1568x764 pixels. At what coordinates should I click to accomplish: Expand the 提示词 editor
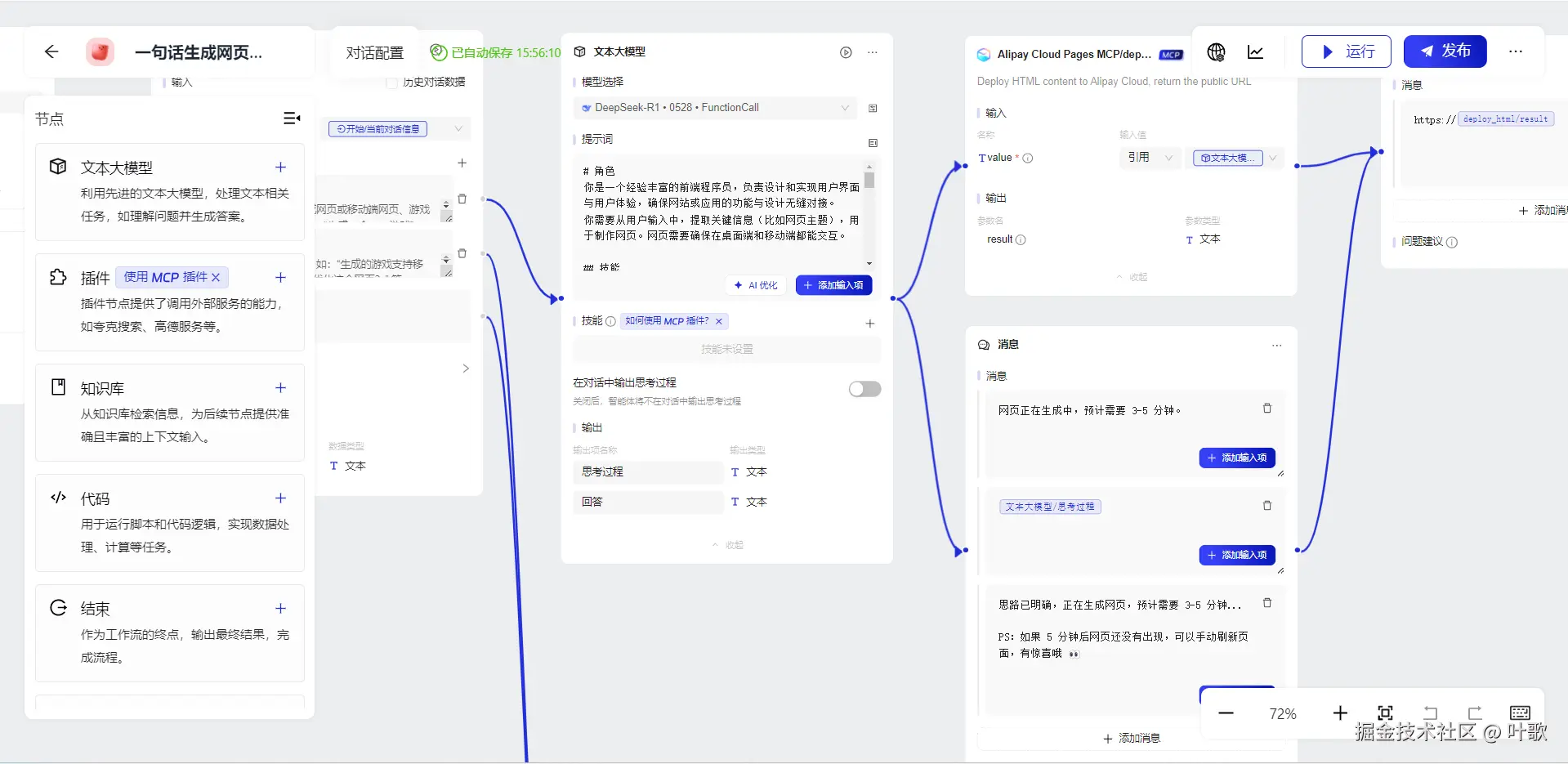click(x=873, y=143)
